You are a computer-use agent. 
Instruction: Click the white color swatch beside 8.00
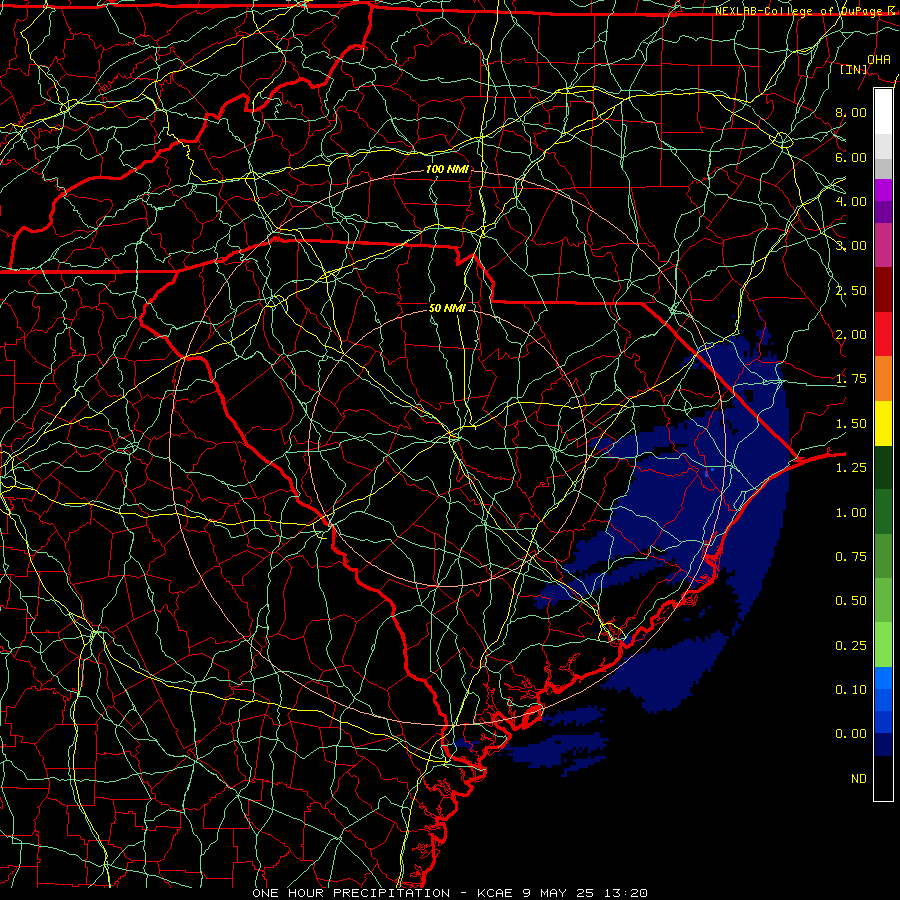[x=883, y=112]
